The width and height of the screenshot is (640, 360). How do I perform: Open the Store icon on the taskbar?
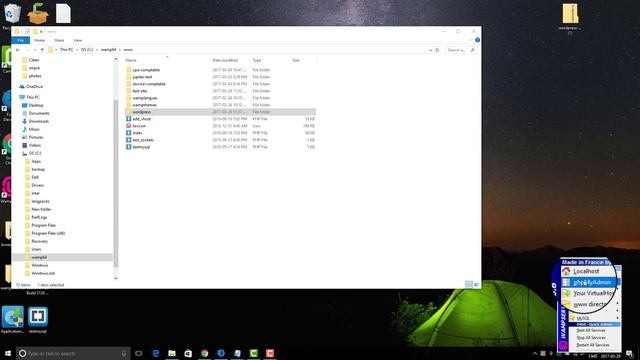tap(188, 353)
